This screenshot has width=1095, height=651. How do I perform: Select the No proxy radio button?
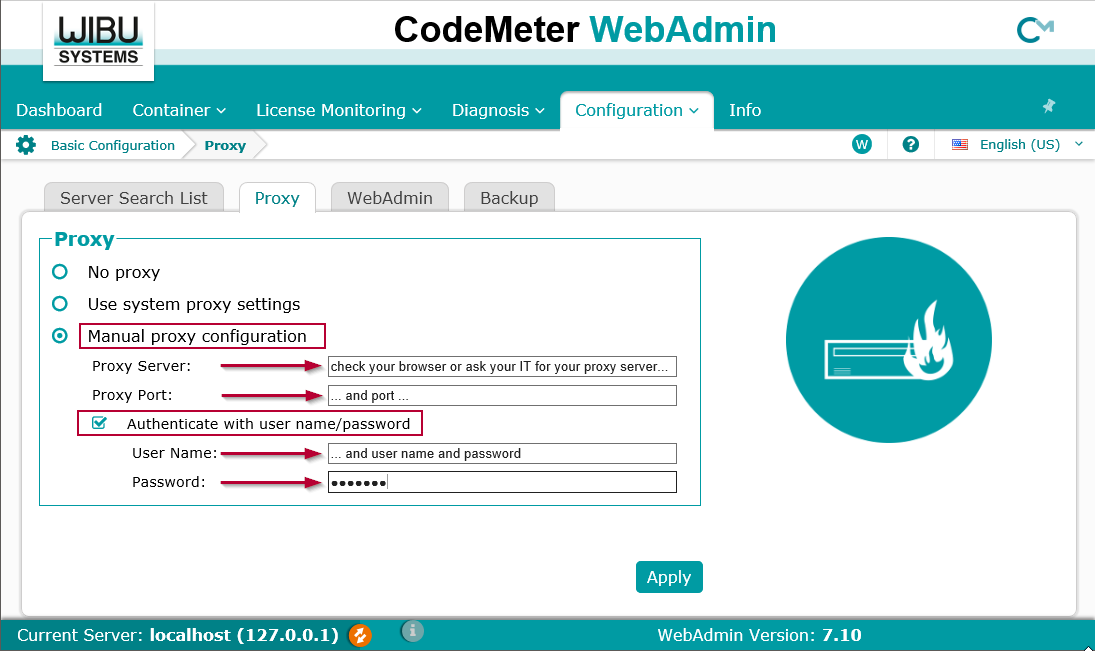pos(60,272)
